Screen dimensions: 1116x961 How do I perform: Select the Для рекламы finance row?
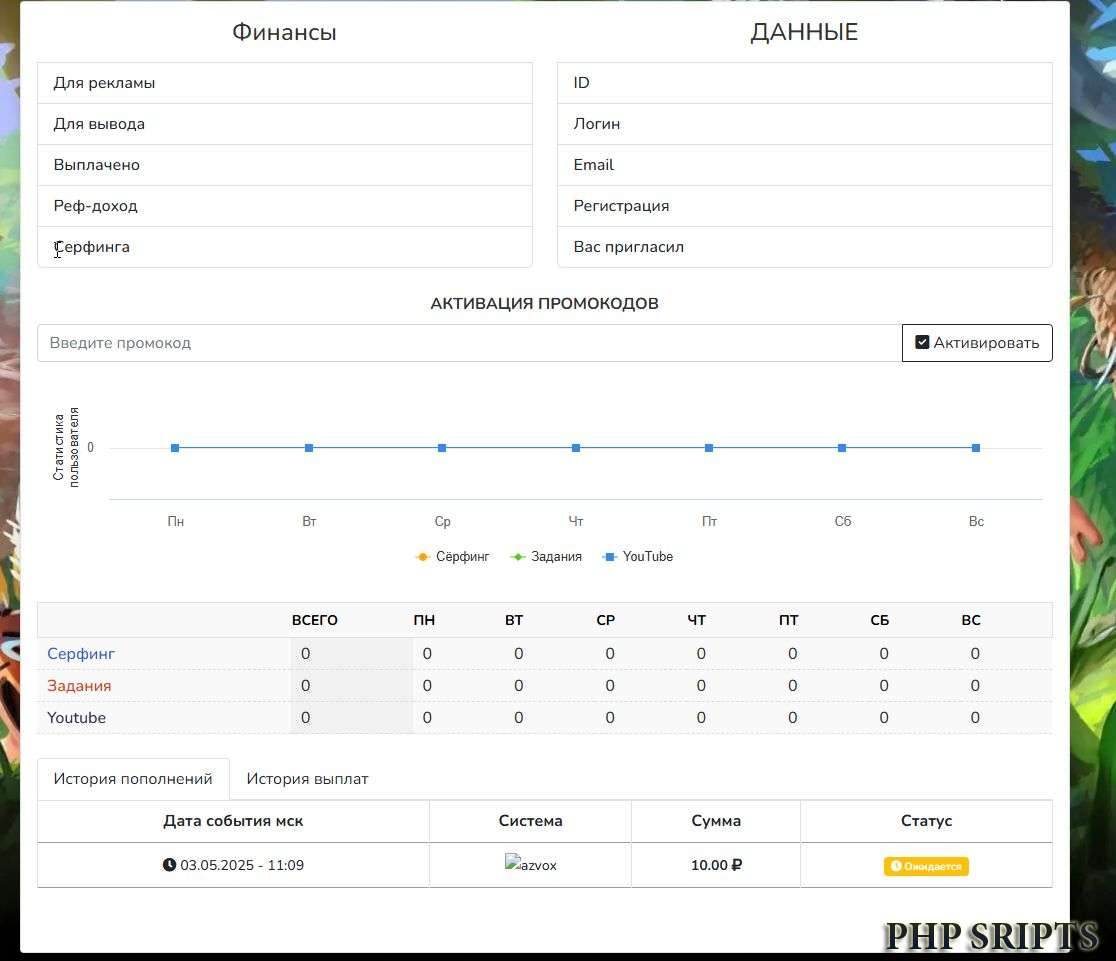(284, 83)
